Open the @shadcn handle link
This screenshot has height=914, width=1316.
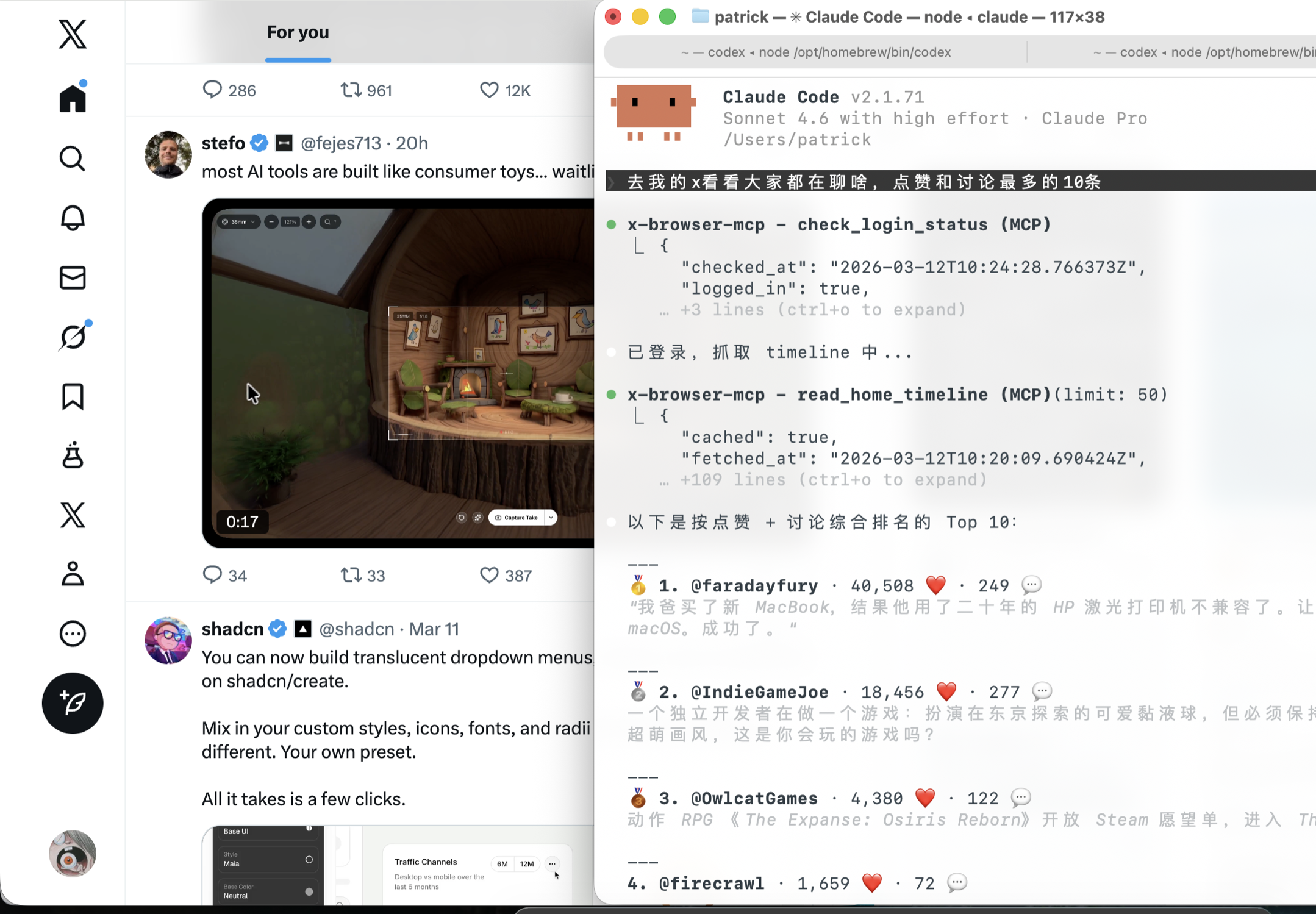[357, 629]
